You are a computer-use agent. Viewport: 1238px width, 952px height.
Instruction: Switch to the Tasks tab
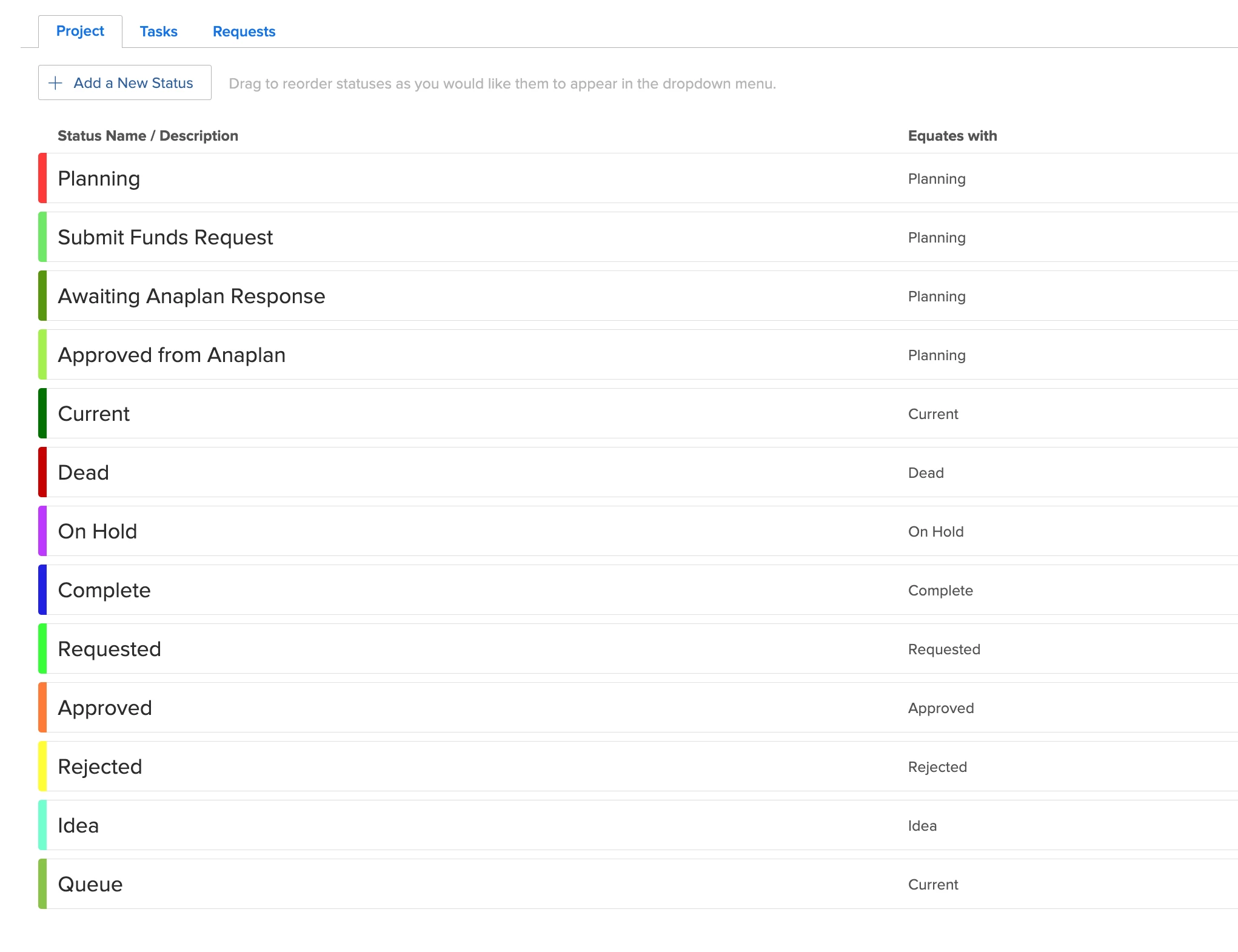(158, 32)
